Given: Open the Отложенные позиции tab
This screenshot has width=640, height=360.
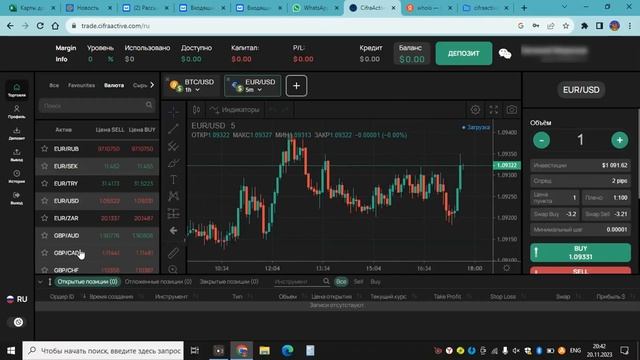Looking at the screenshot, I should [158, 282].
